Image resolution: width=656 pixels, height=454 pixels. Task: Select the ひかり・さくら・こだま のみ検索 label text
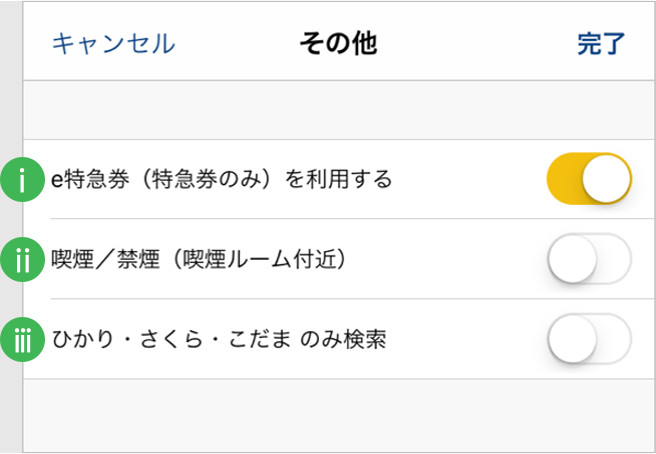click(219, 339)
